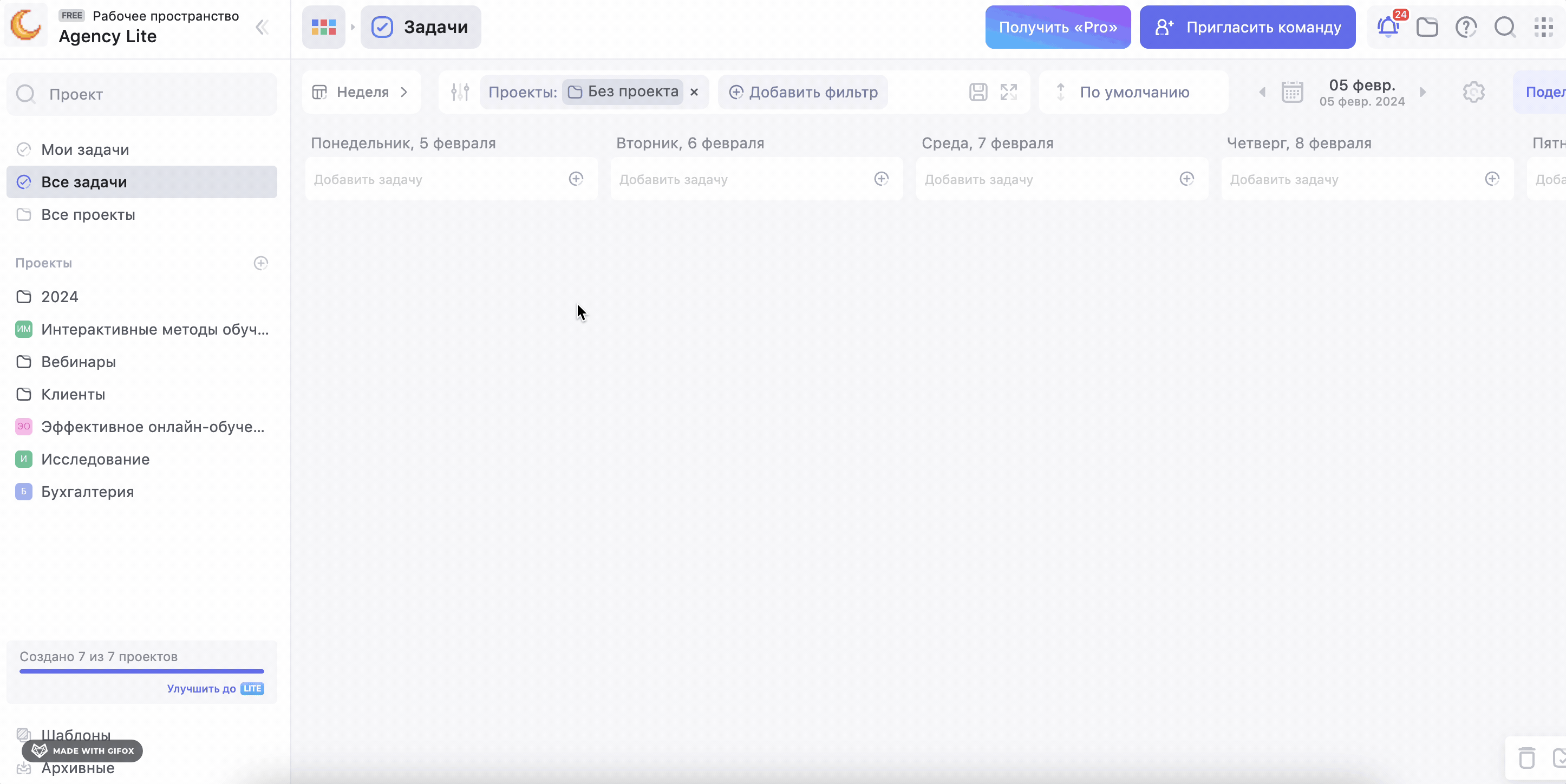Click 'Добавить задачу' field under Wednesday

click(x=1062, y=179)
